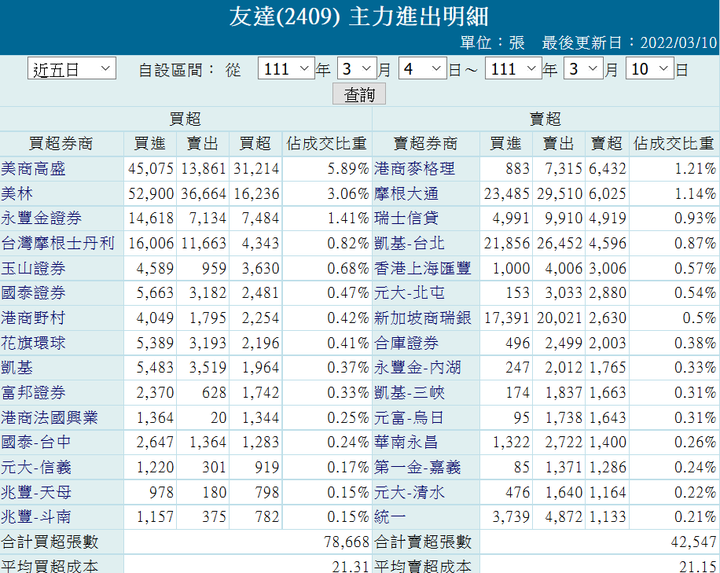Open broker link 花旗環球
The image size is (720, 573).
33,343
